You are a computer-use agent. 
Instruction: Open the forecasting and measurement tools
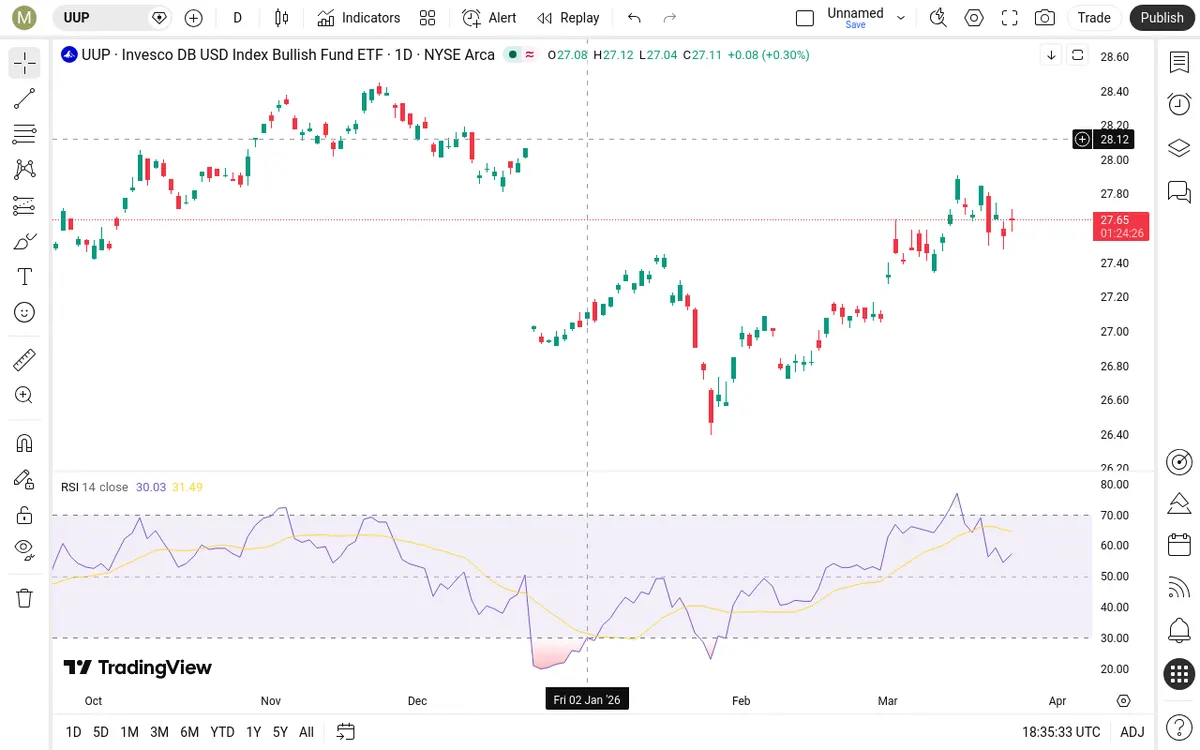click(25, 206)
